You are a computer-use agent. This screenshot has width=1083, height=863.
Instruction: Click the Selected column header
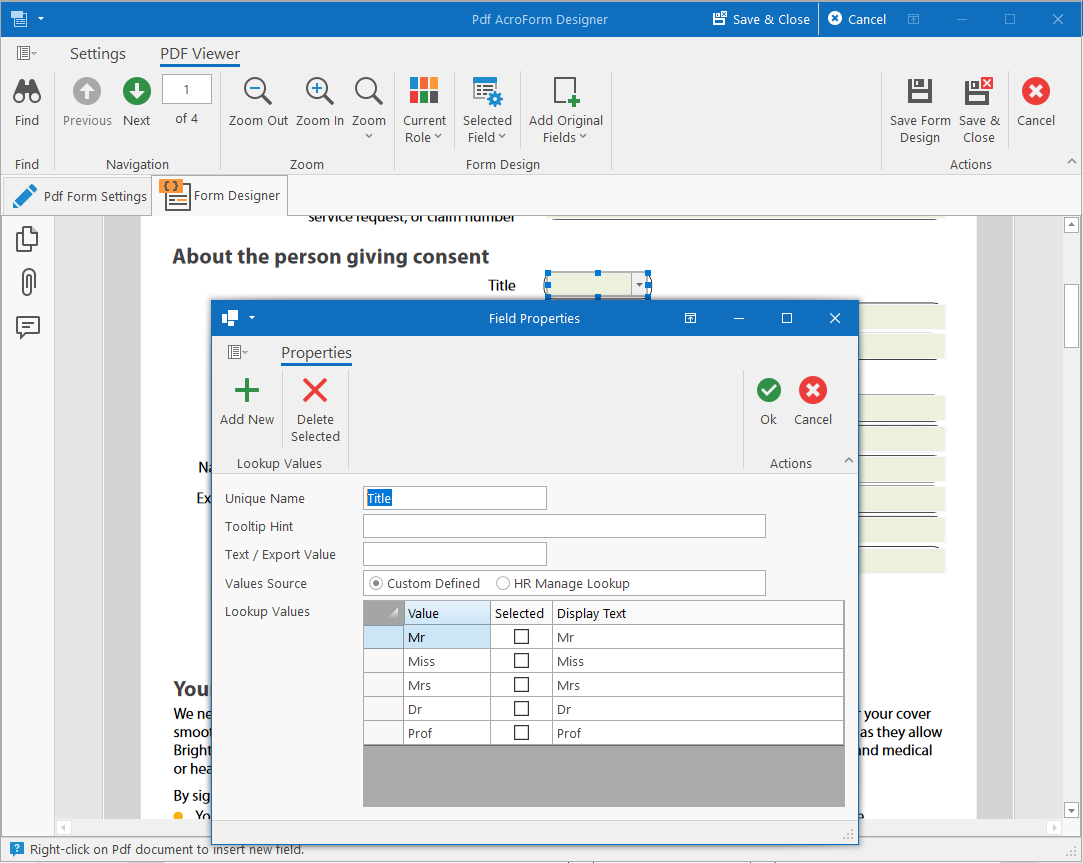tap(521, 613)
